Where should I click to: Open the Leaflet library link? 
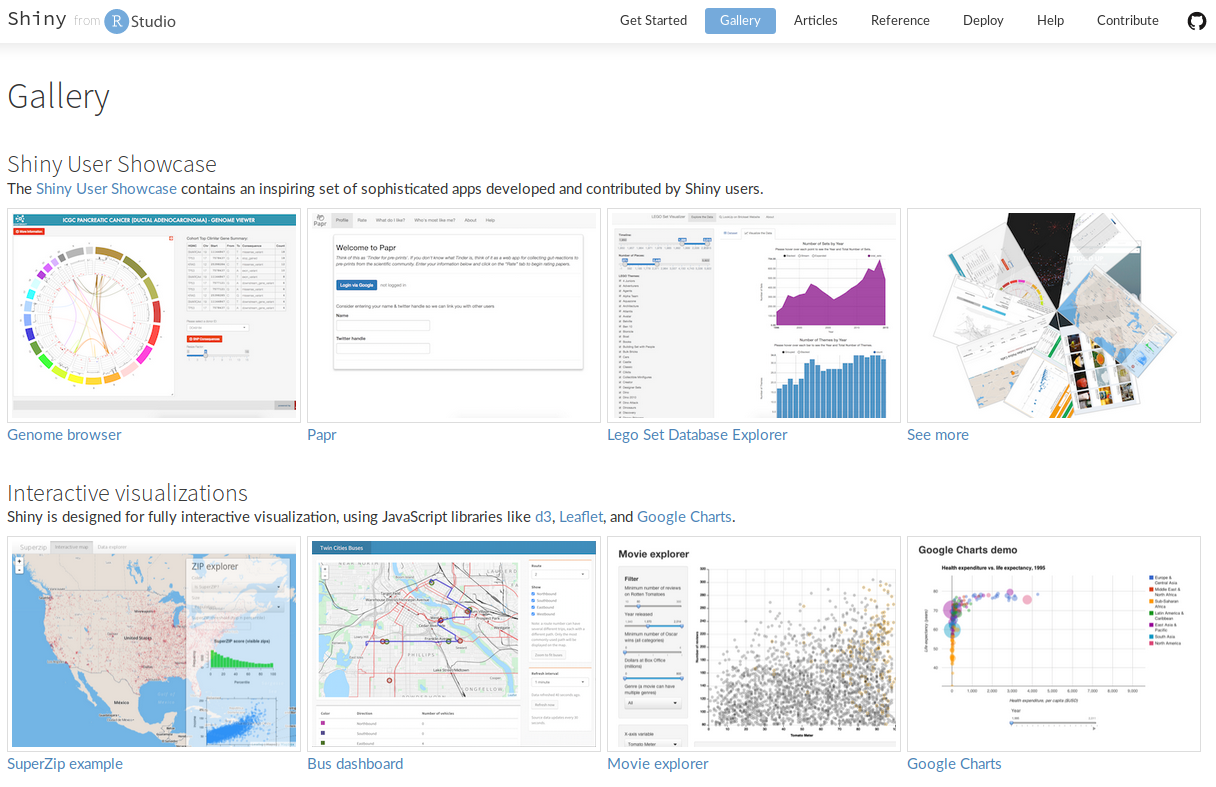point(581,517)
